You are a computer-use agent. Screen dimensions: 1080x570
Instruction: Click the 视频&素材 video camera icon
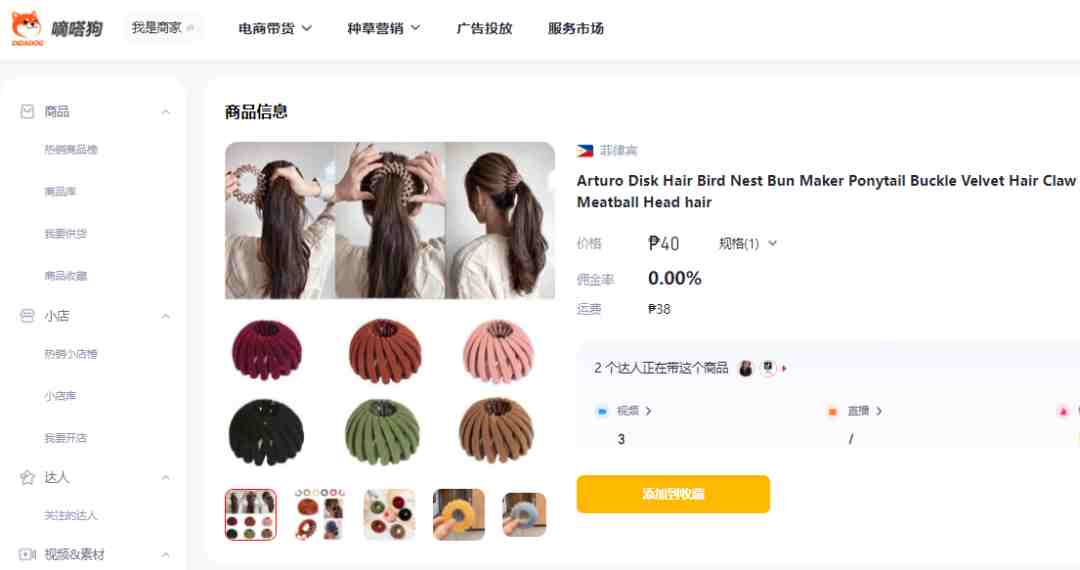tap(27, 554)
